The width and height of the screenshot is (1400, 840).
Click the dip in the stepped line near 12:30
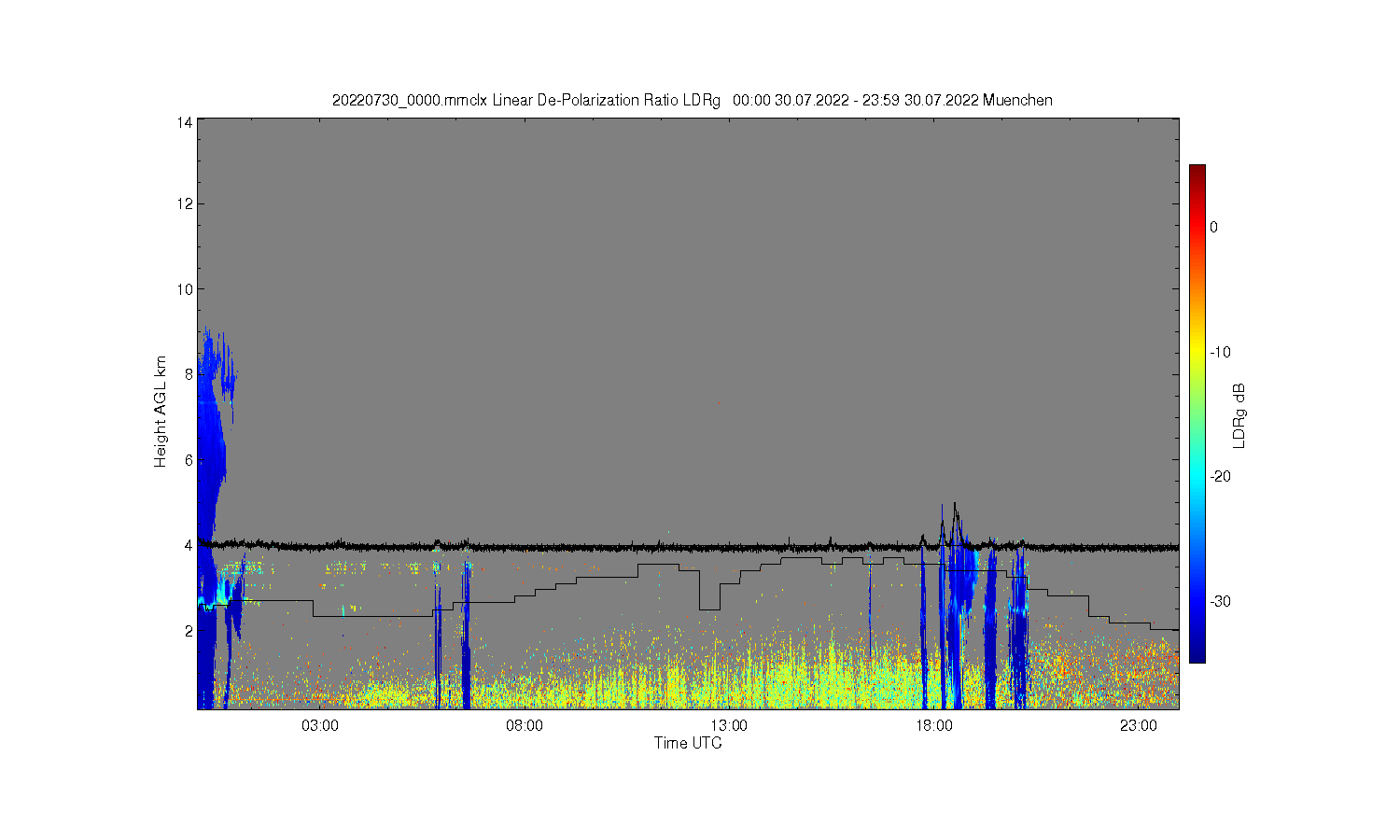point(709,590)
